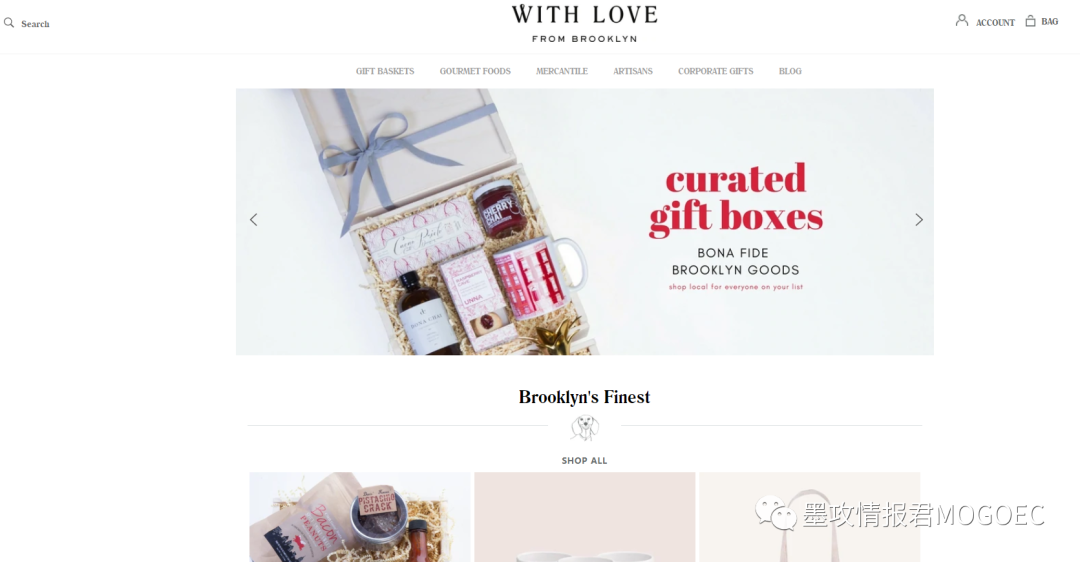
Task: Open the Bag text link
Action: pyautogui.click(x=1050, y=22)
